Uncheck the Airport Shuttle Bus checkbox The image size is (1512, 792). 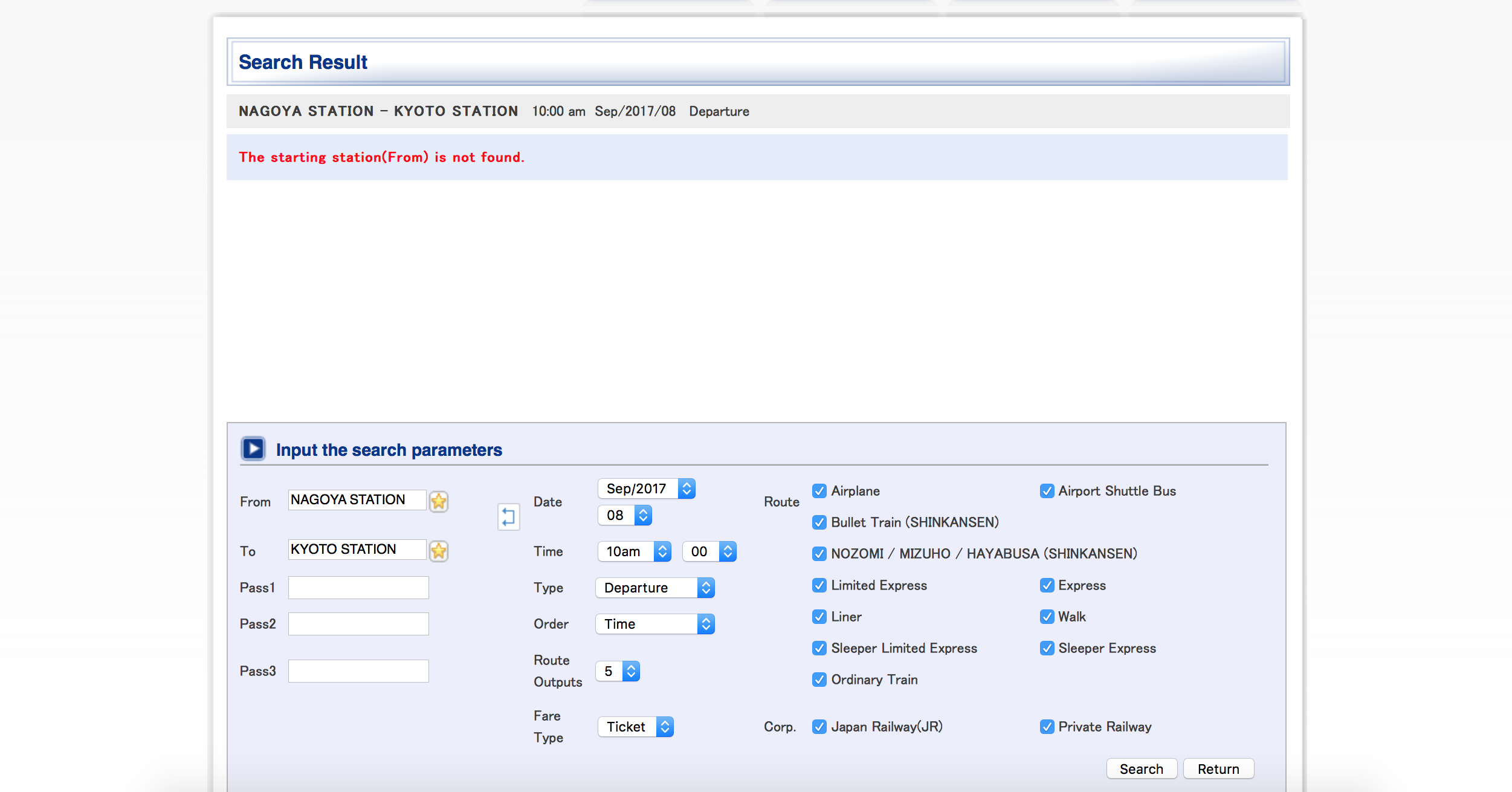[1047, 491]
